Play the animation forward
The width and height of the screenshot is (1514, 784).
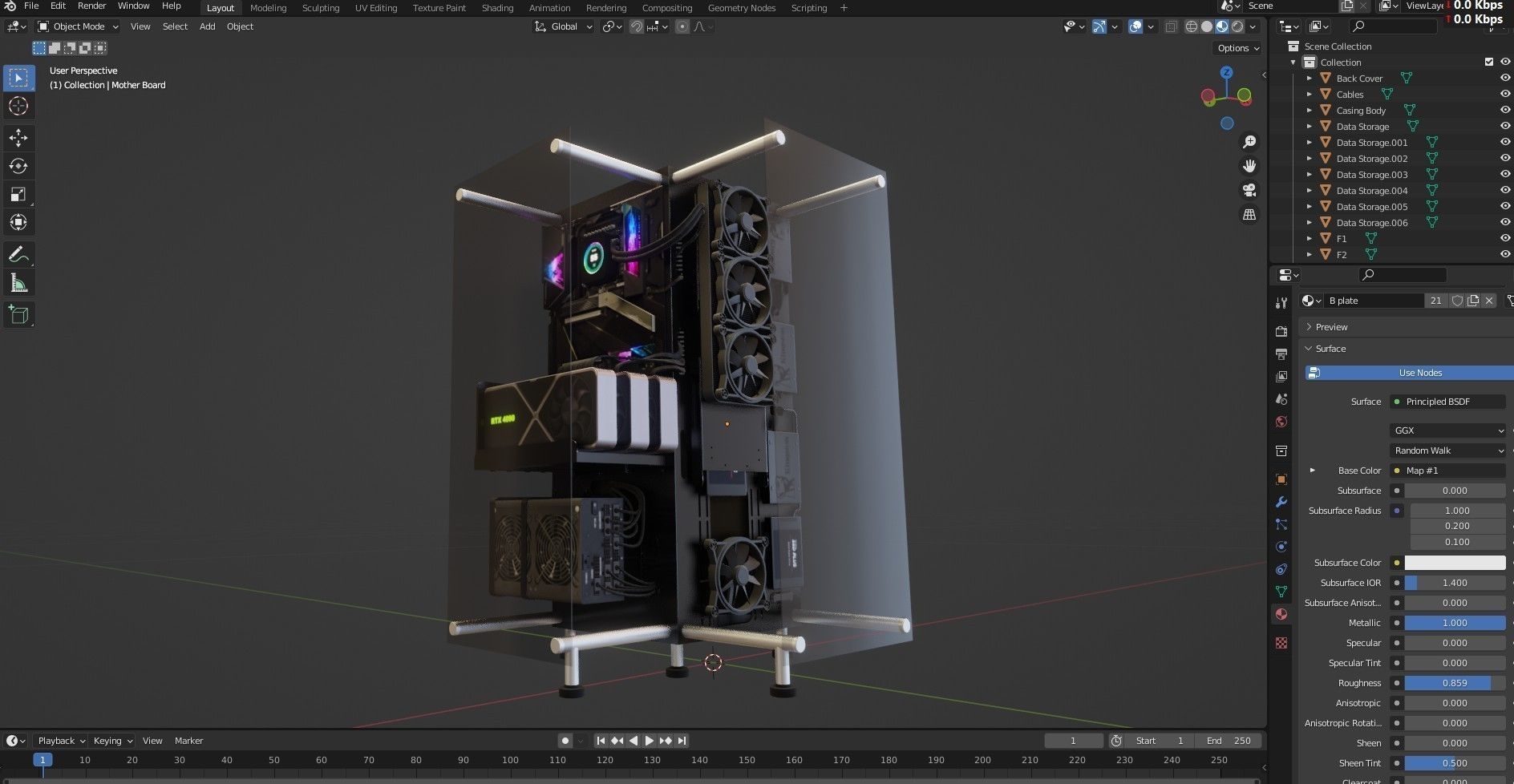pos(650,741)
